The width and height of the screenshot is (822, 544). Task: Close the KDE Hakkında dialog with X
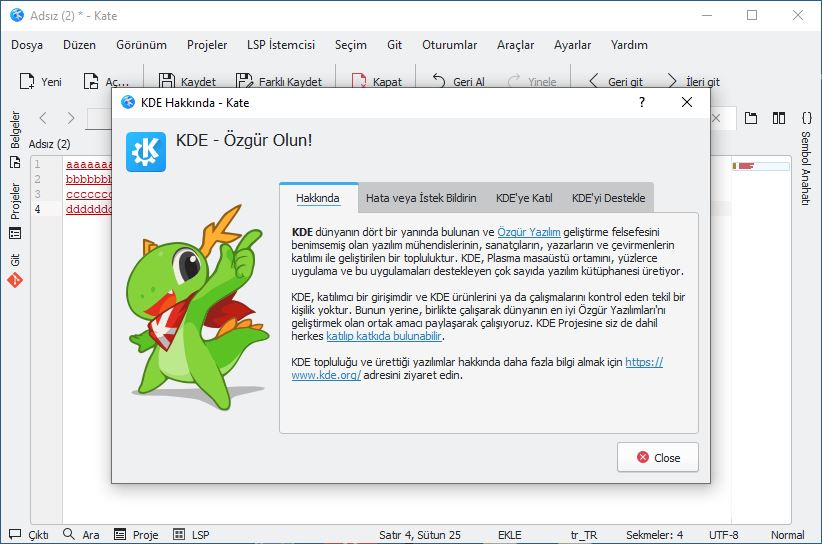pyautogui.click(x=687, y=102)
